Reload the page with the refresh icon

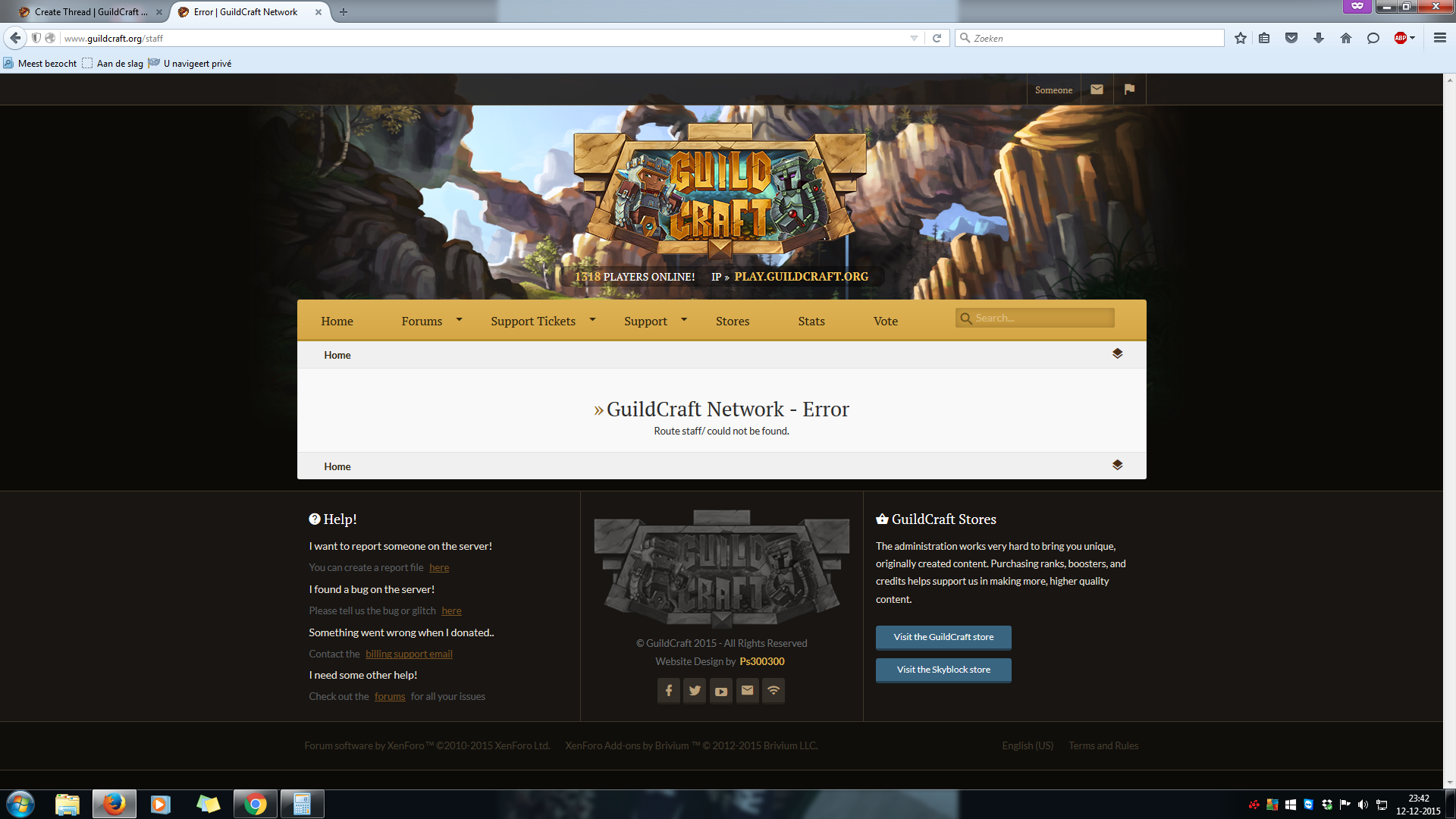point(937,38)
